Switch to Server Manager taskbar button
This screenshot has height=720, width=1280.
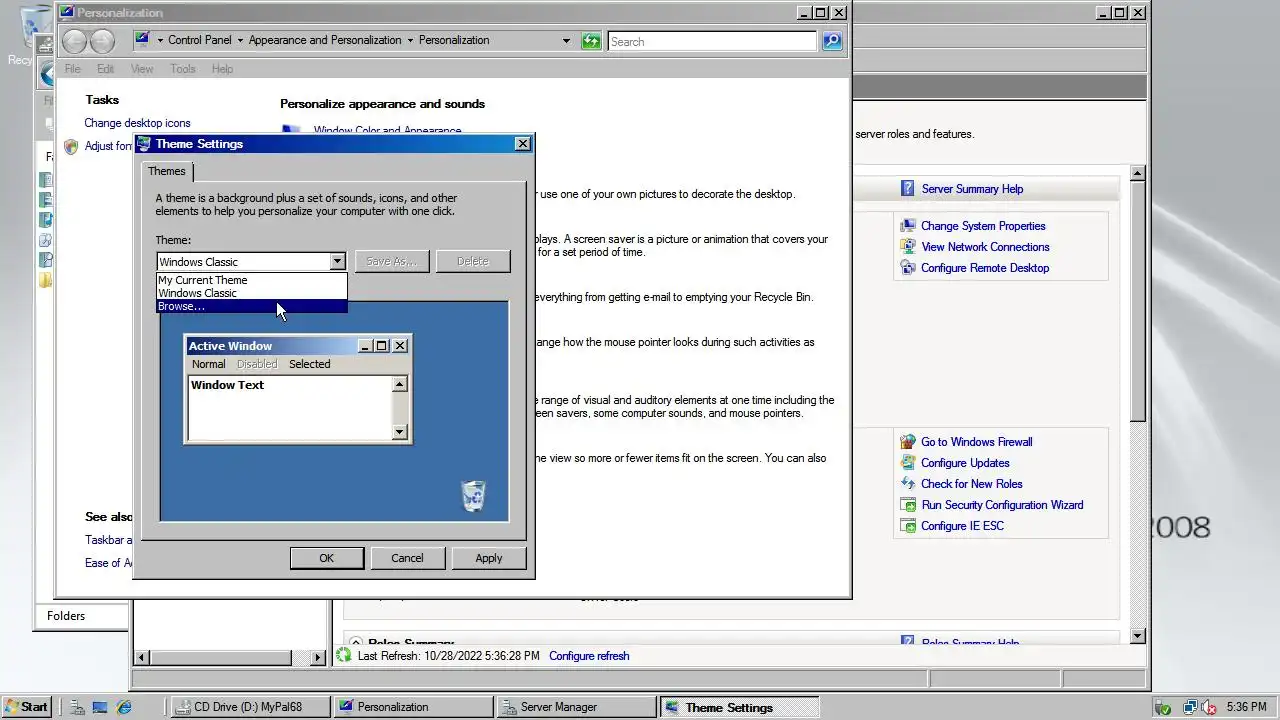click(577, 707)
